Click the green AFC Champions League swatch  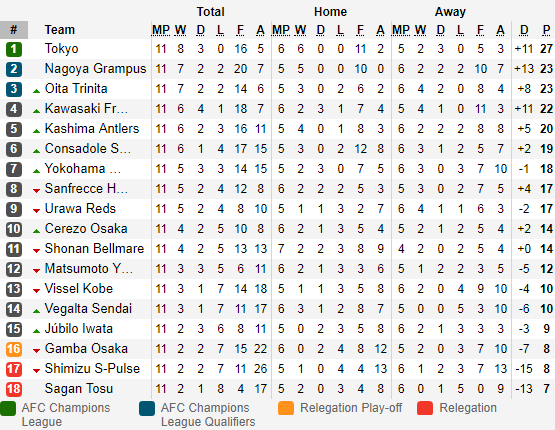pyautogui.click(x=8, y=408)
